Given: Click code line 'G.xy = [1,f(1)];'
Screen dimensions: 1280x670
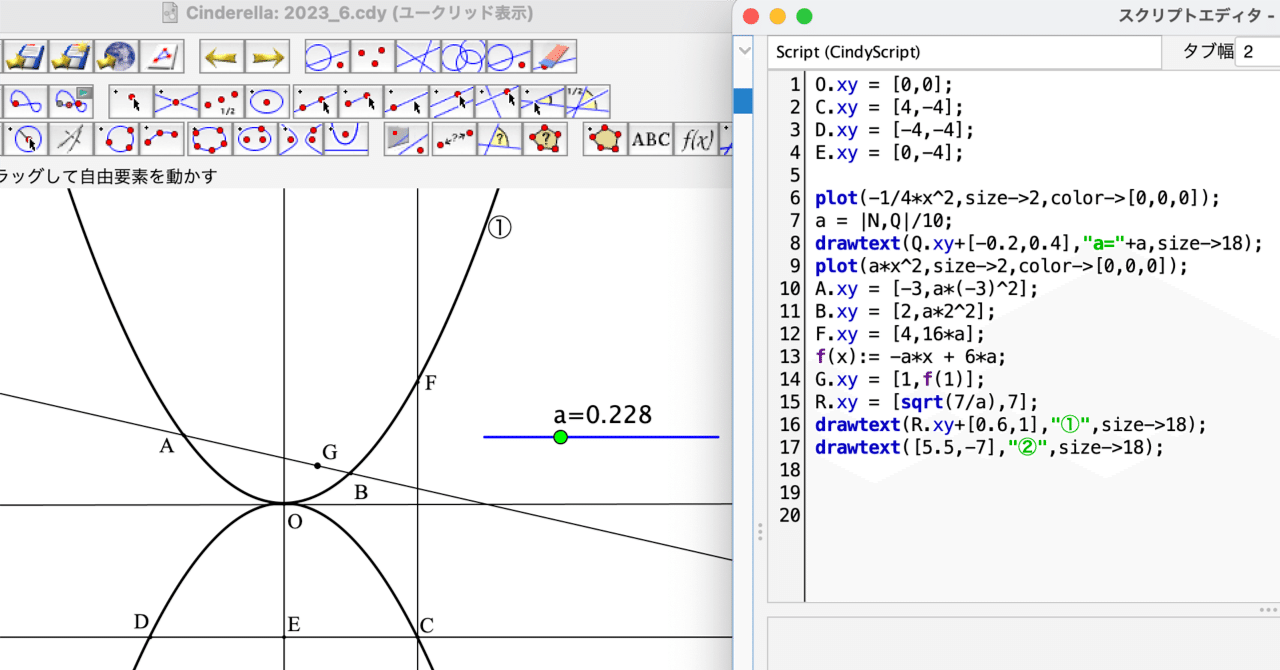Looking at the screenshot, I should 900,380.
